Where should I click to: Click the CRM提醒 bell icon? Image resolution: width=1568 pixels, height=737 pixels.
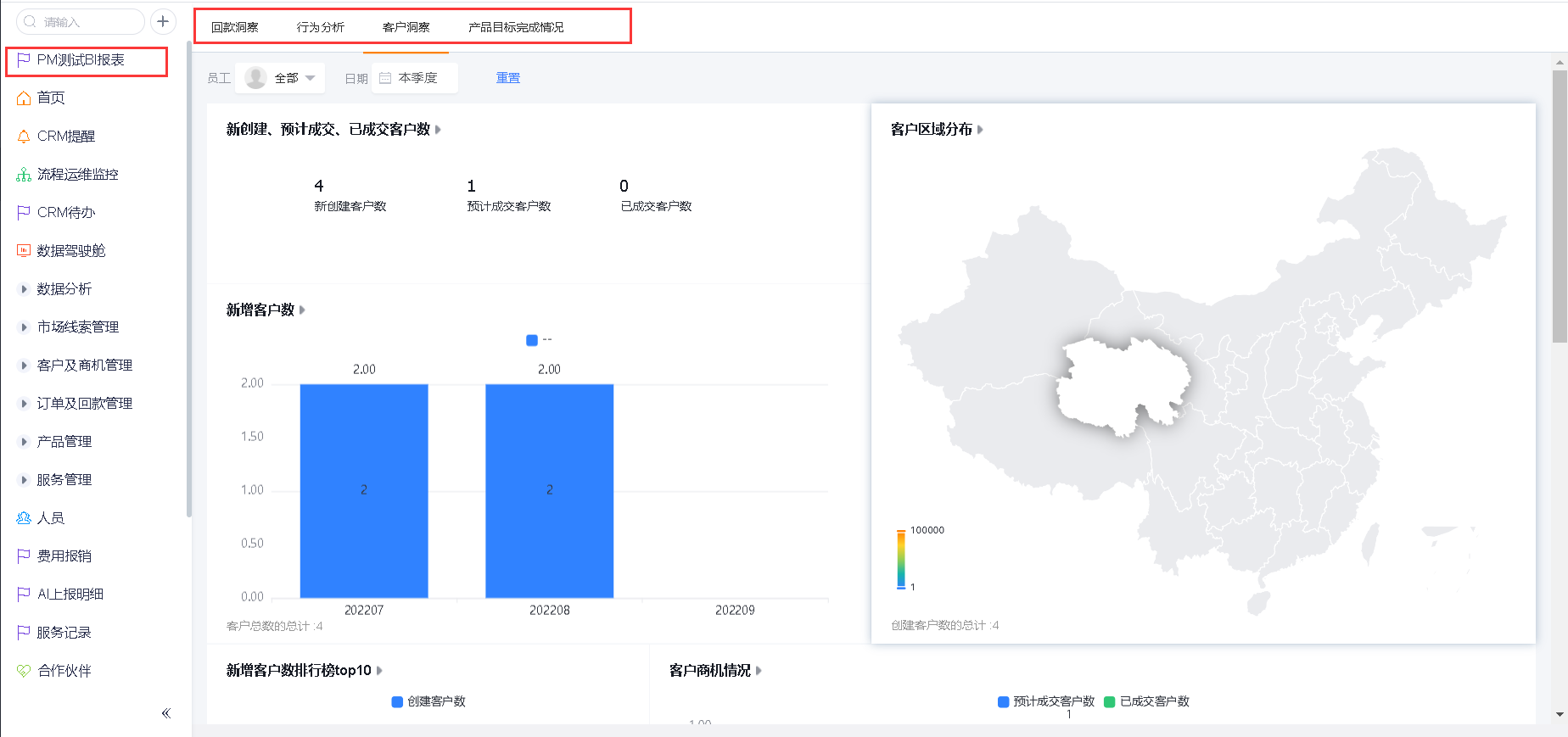pyautogui.click(x=24, y=137)
